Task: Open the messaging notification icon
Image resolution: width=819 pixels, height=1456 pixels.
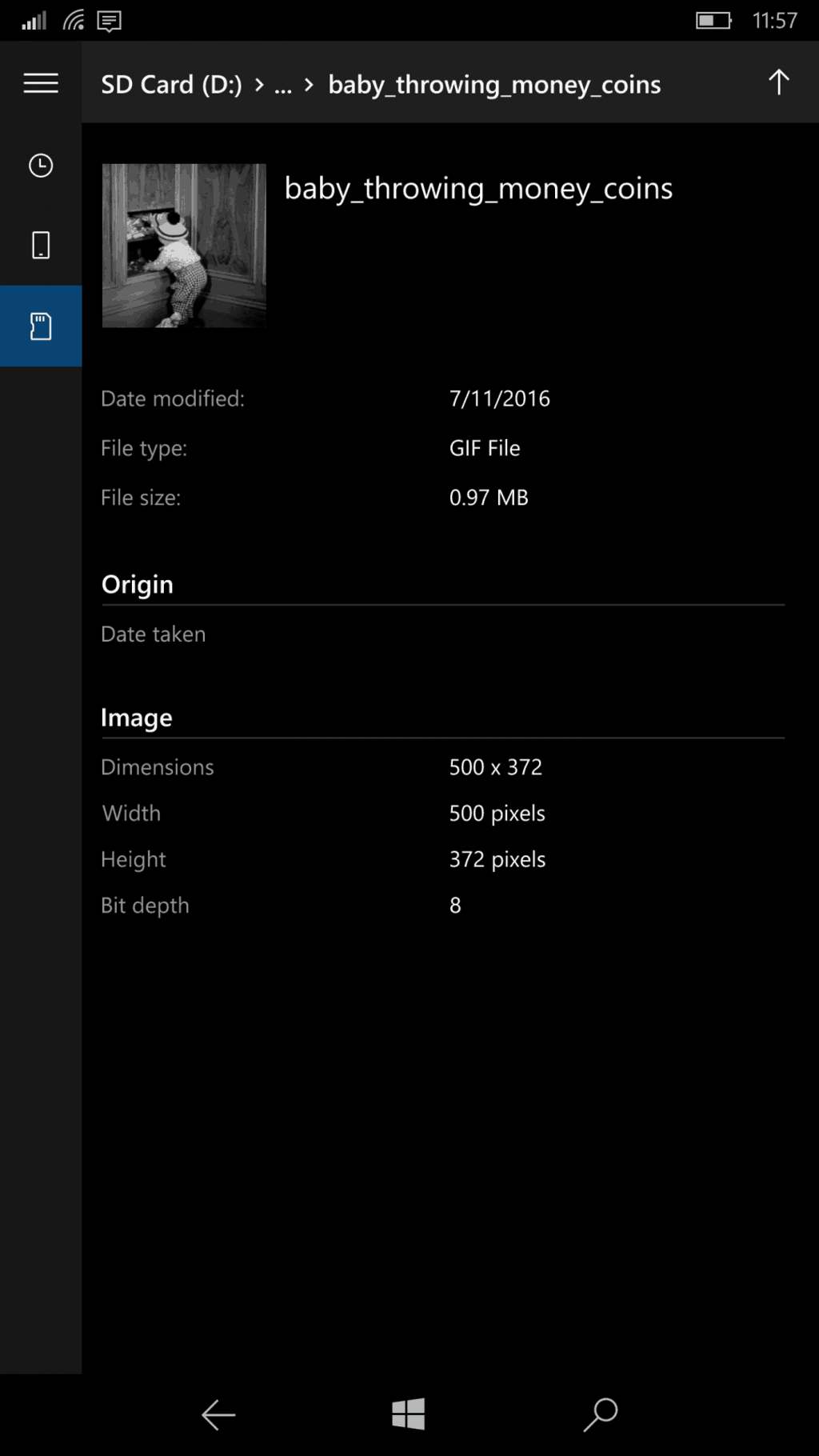Action: coord(110,21)
